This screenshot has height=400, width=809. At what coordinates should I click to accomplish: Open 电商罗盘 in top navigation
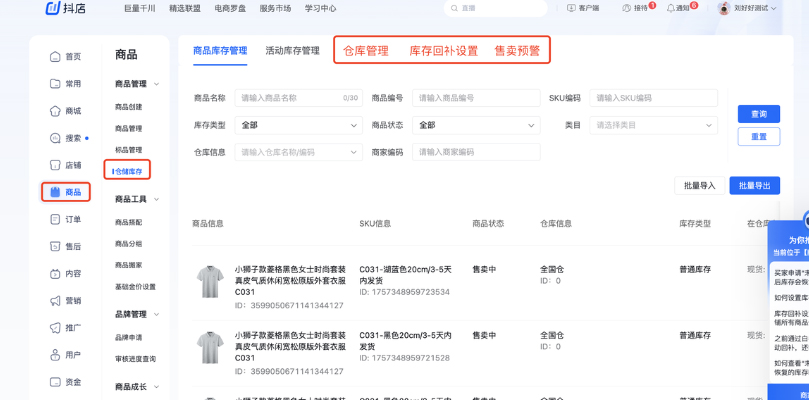point(230,8)
